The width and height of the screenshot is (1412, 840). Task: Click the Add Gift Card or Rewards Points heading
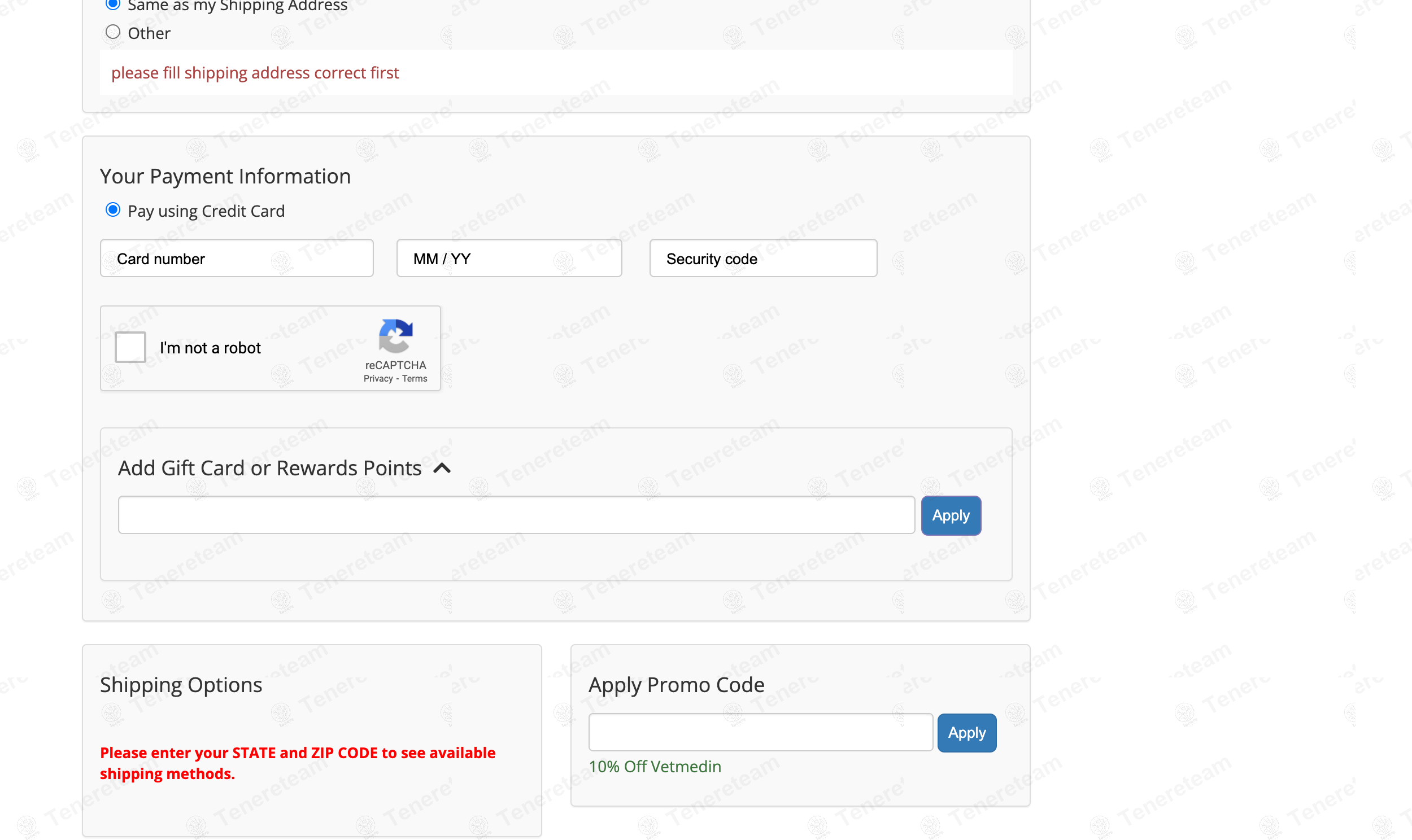(269, 468)
